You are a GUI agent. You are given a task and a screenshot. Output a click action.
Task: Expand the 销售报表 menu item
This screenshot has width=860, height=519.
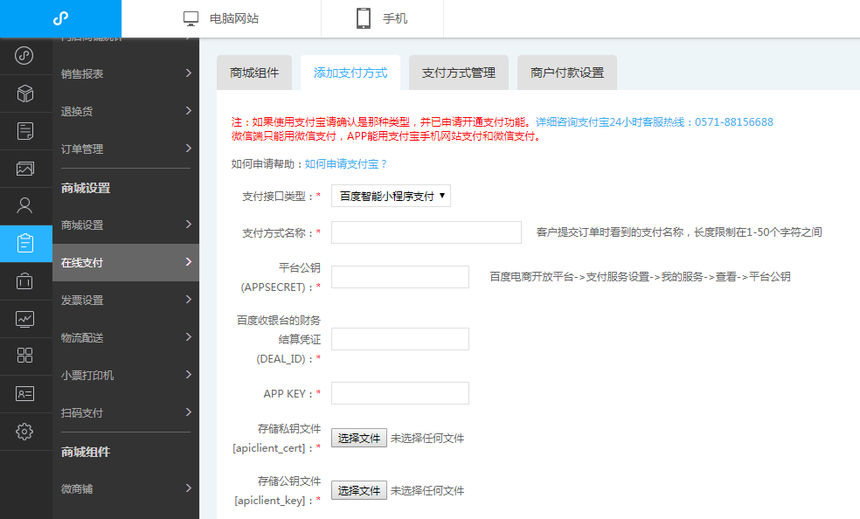point(126,74)
